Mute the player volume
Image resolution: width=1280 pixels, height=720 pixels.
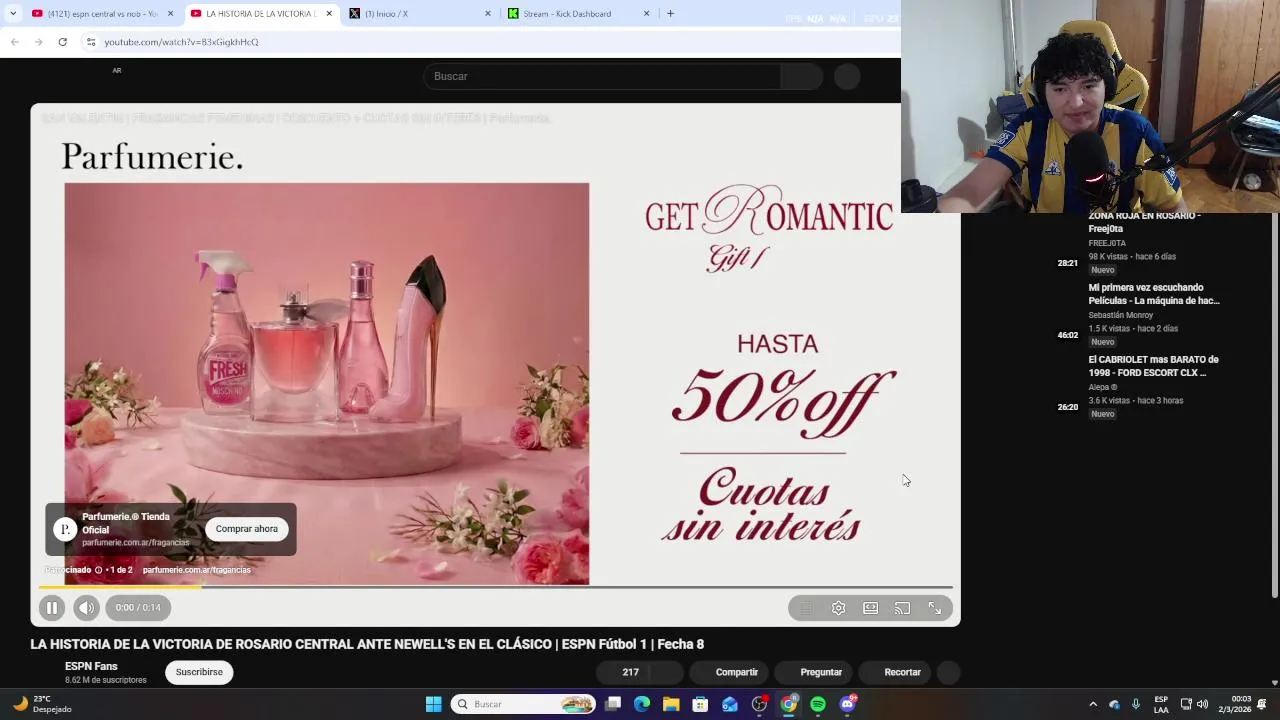pos(86,607)
